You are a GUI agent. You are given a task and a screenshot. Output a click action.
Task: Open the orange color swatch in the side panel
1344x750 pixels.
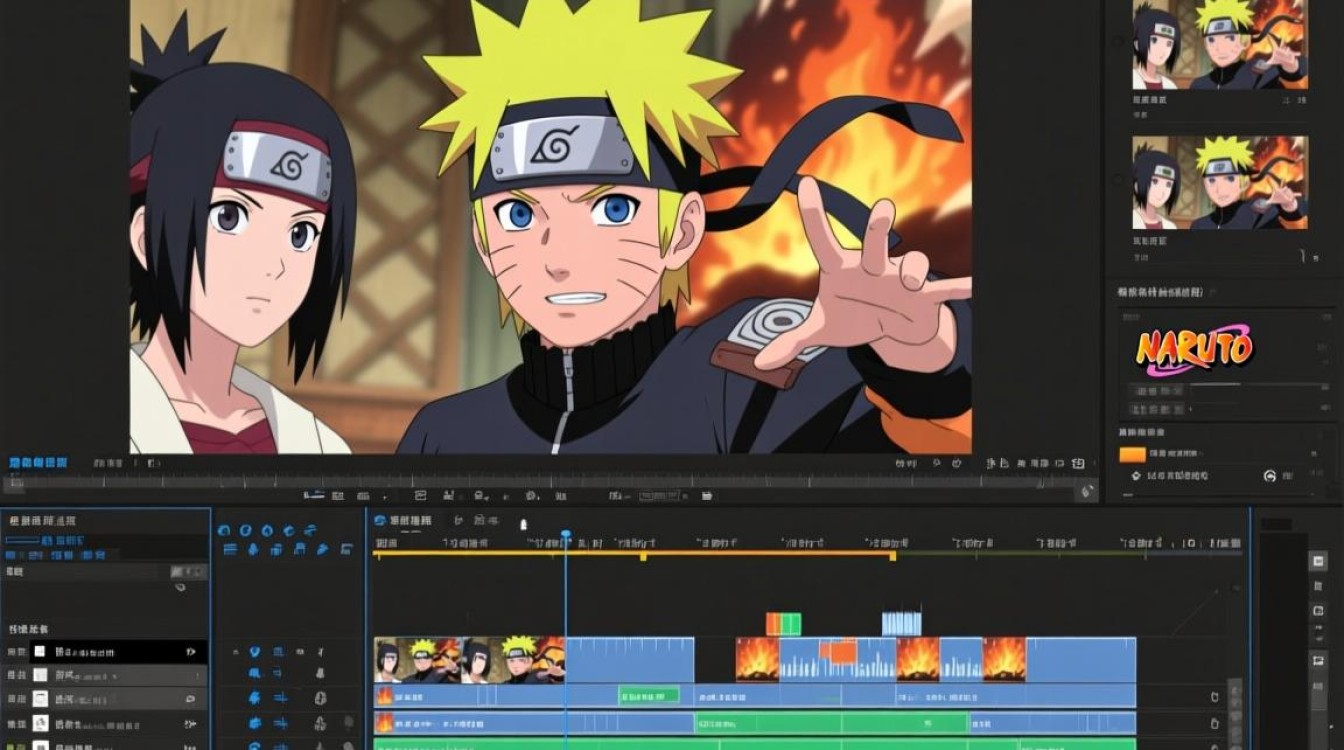pos(1132,454)
